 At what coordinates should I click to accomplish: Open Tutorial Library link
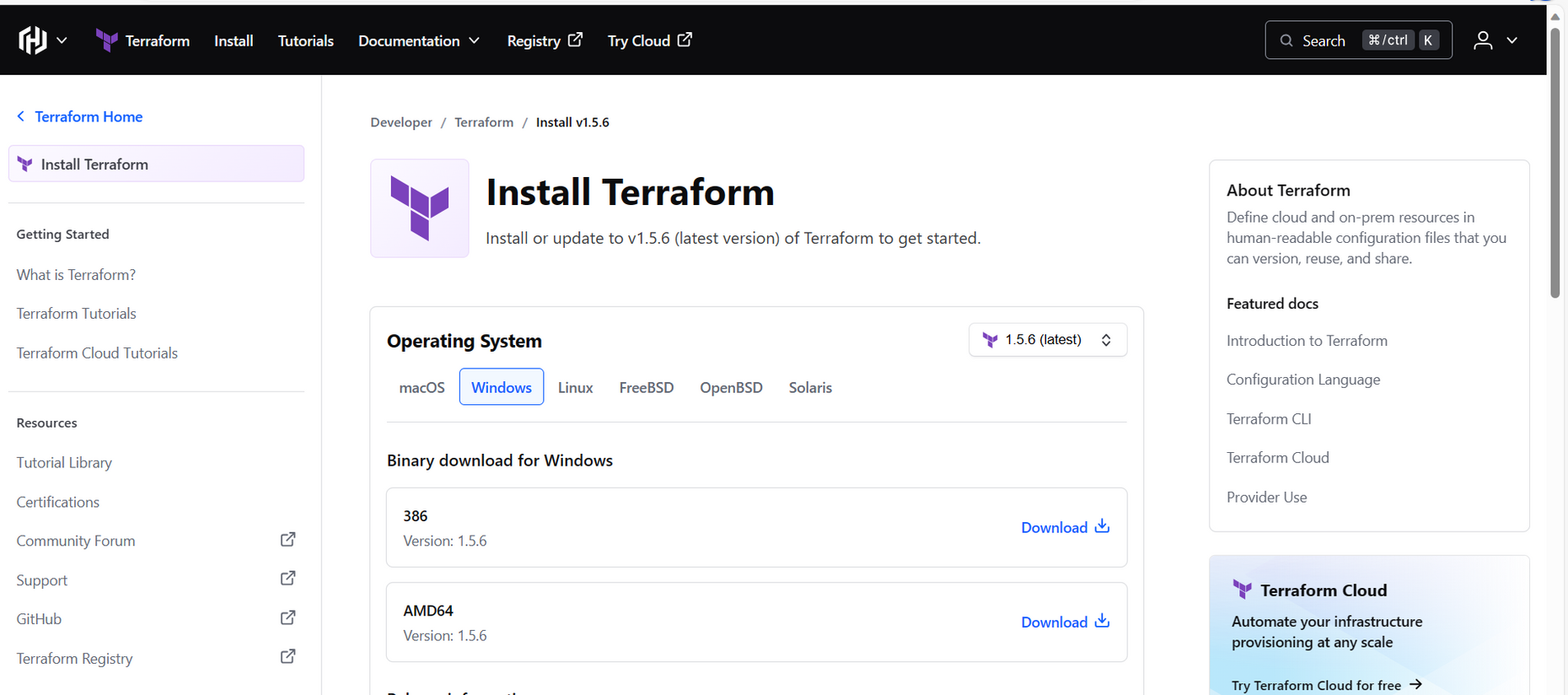coord(64,462)
